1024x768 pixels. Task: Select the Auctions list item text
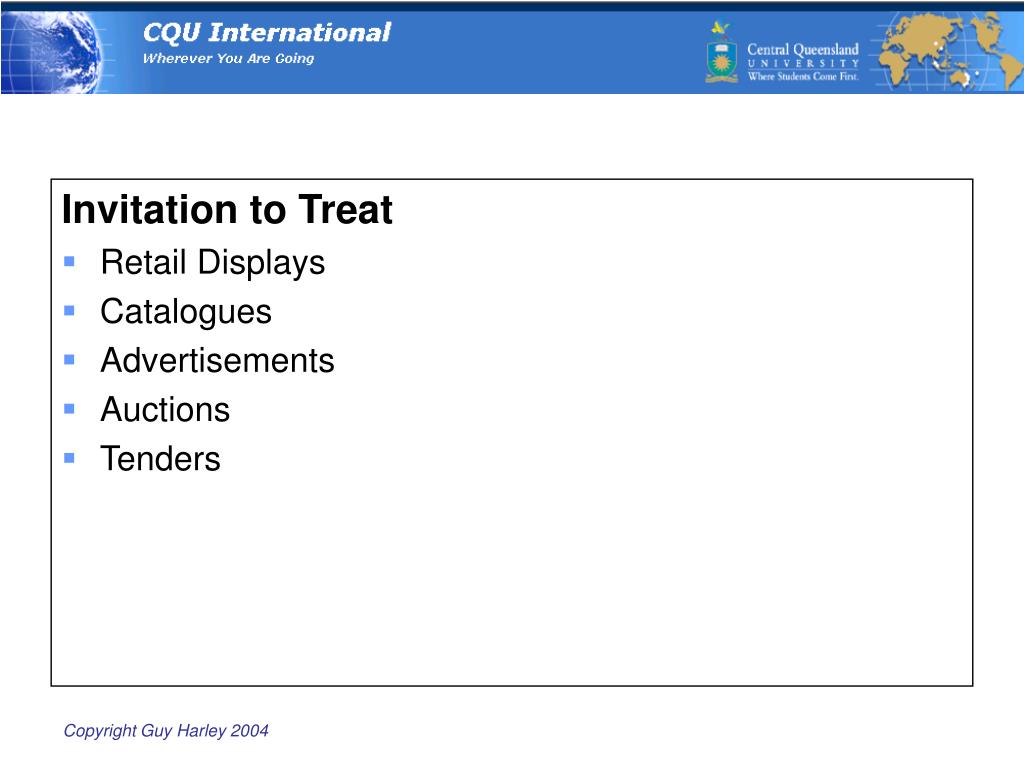coord(165,410)
